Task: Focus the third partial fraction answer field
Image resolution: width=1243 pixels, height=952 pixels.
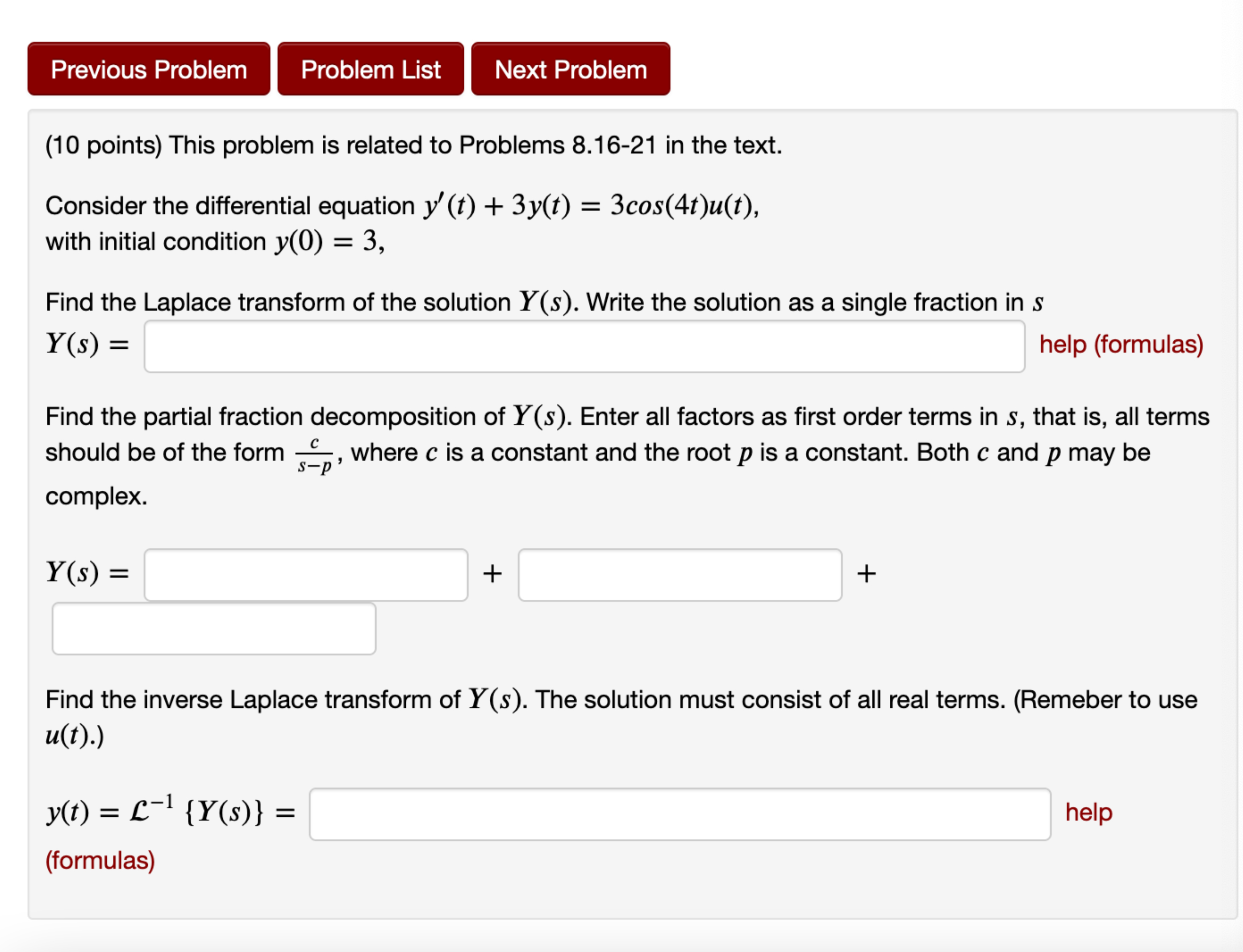Action: (x=214, y=629)
